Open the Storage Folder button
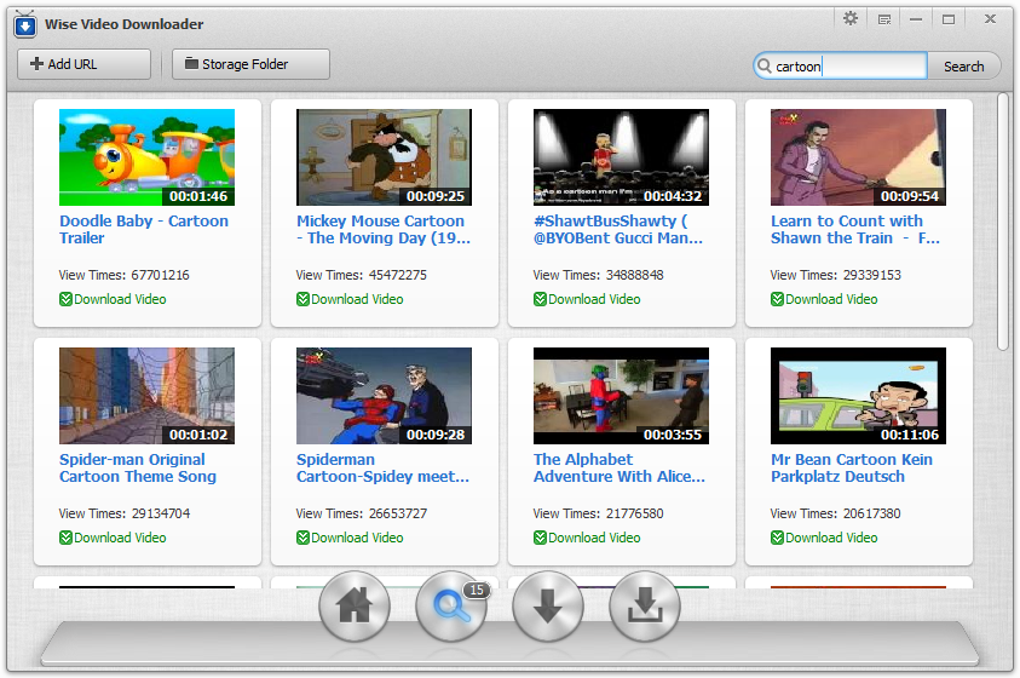1020x678 pixels. [x=250, y=64]
